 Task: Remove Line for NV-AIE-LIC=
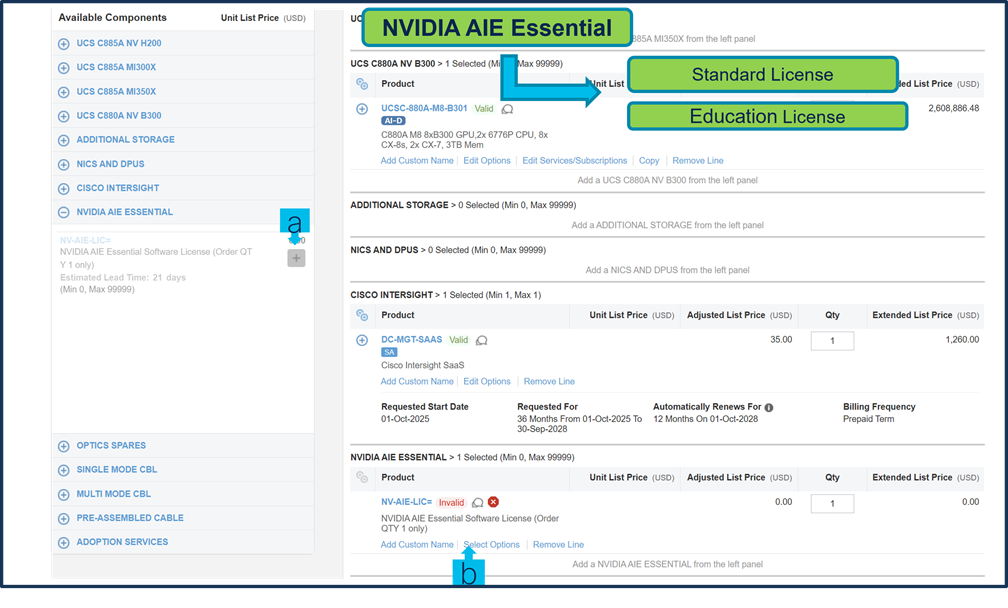(558, 545)
